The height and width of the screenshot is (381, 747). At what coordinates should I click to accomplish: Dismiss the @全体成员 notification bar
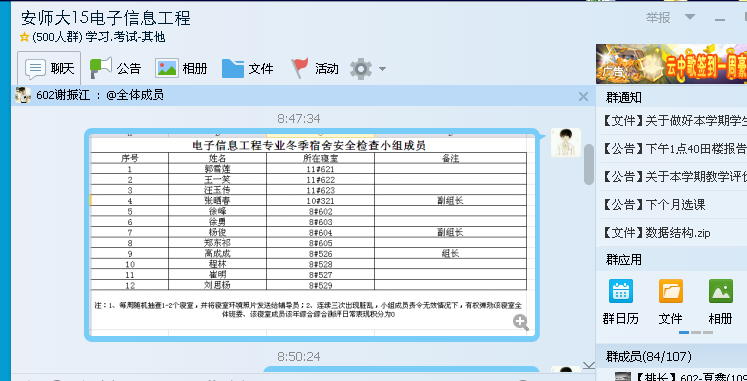pyautogui.click(x=583, y=97)
